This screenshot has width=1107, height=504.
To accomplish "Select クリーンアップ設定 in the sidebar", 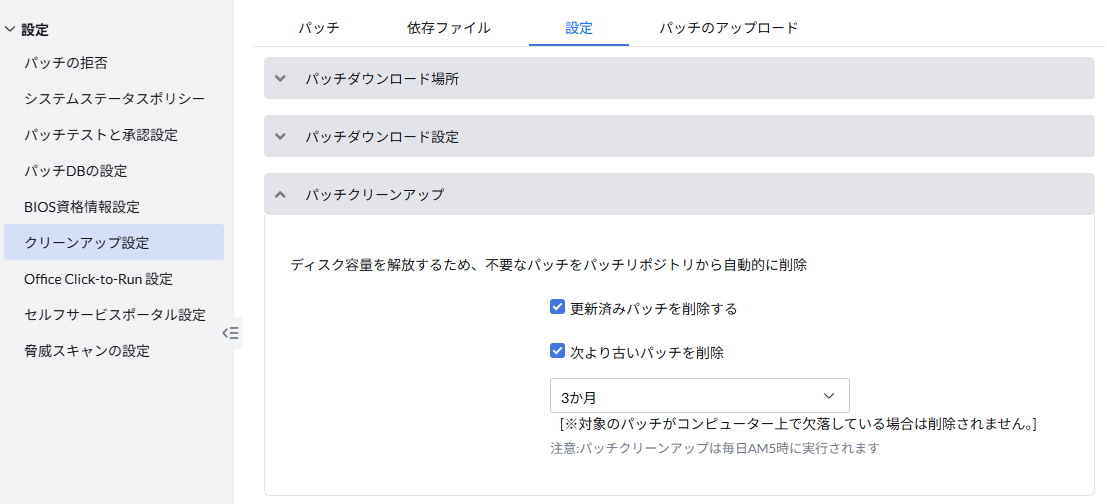I will (x=86, y=243).
